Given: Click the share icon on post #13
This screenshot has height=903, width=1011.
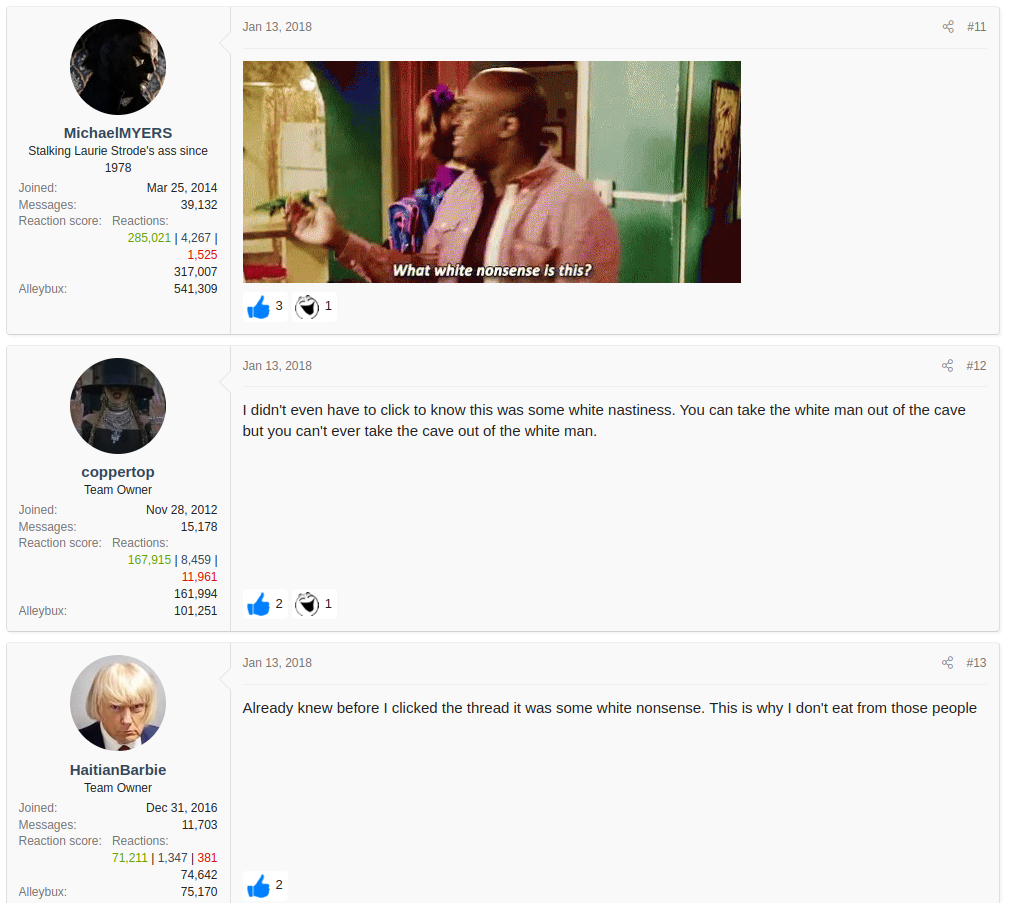Looking at the screenshot, I should point(948,663).
